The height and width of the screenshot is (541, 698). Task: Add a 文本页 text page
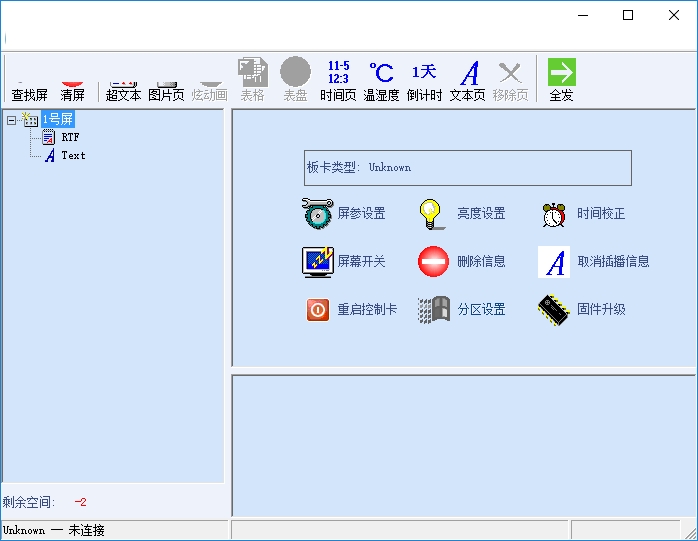467,80
